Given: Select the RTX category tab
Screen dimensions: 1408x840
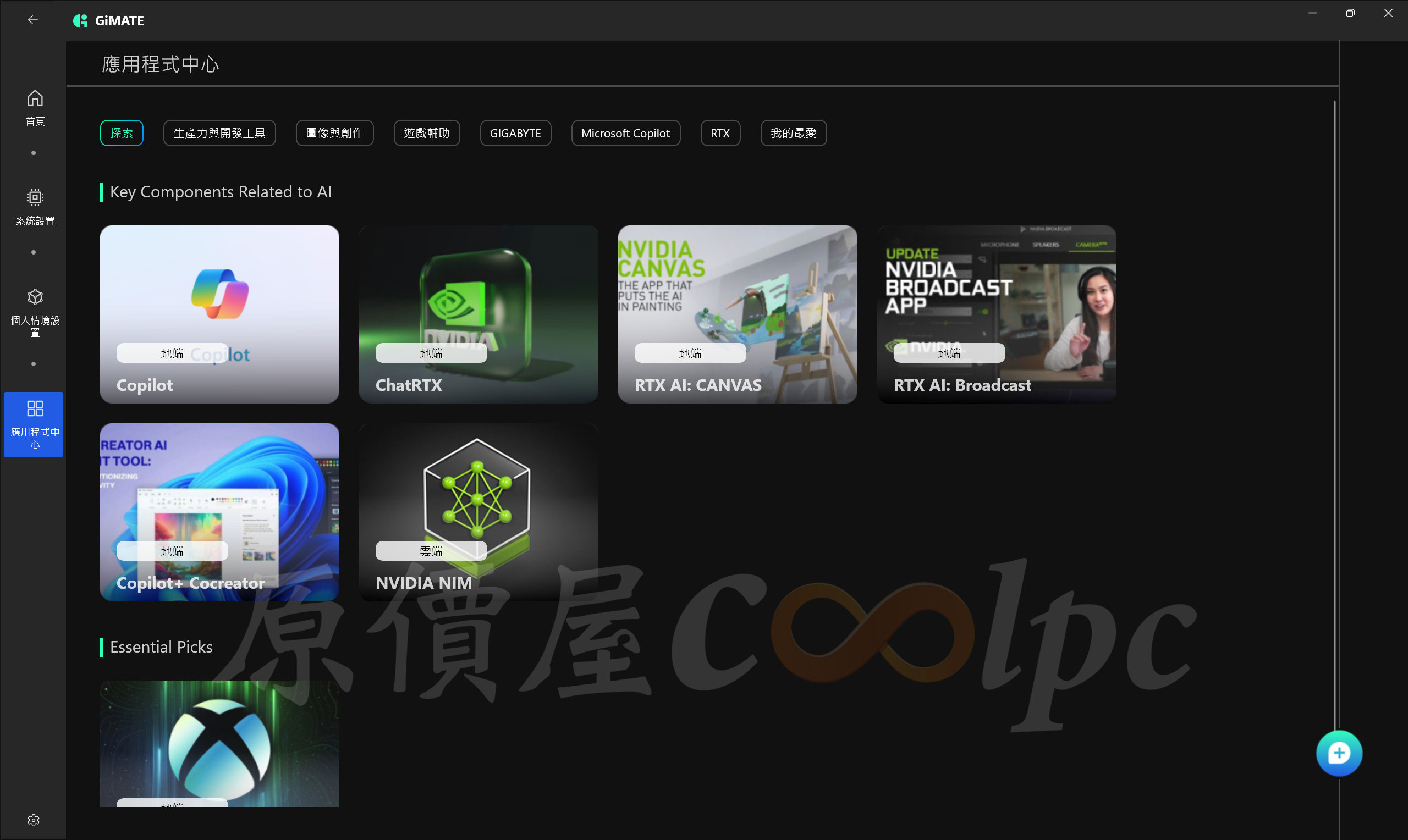Looking at the screenshot, I should click(x=720, y=133).
